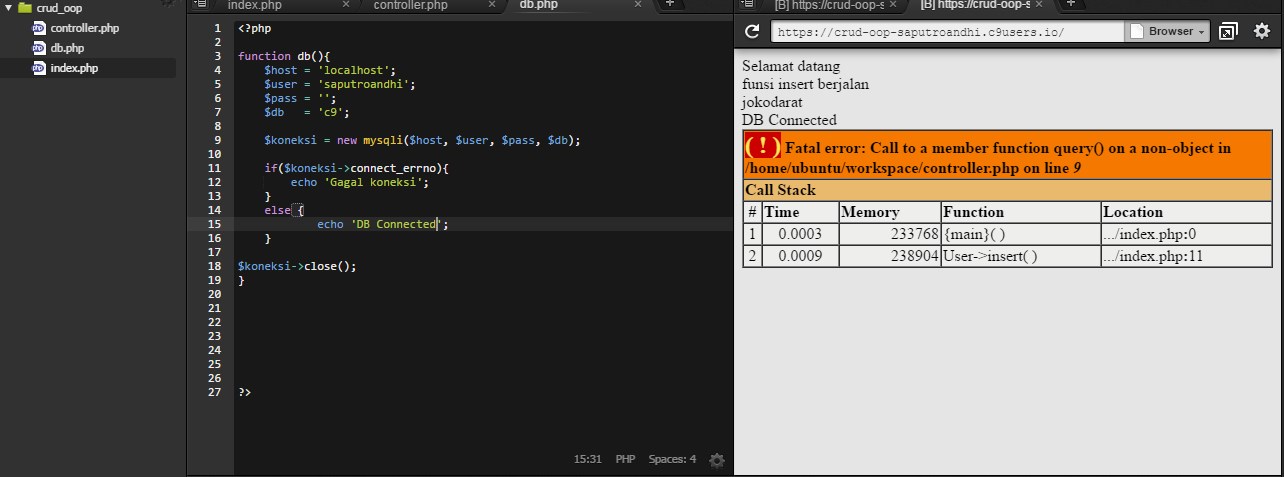
Task: Click the User->insert( ) function cell
Action: 1021,256
